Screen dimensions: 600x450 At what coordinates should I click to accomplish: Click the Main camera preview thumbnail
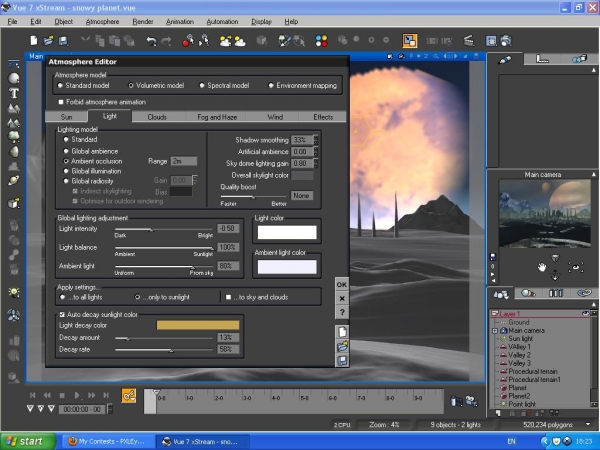point(545,214)
